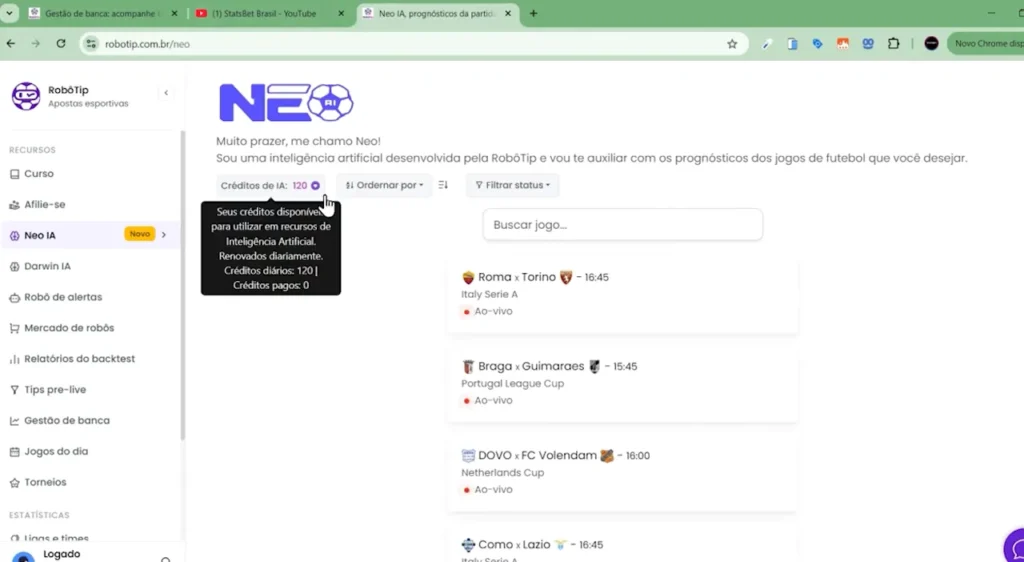Collapse the sidebar with the chevron button
The image size is (1024, 562).
click(166, 93)
